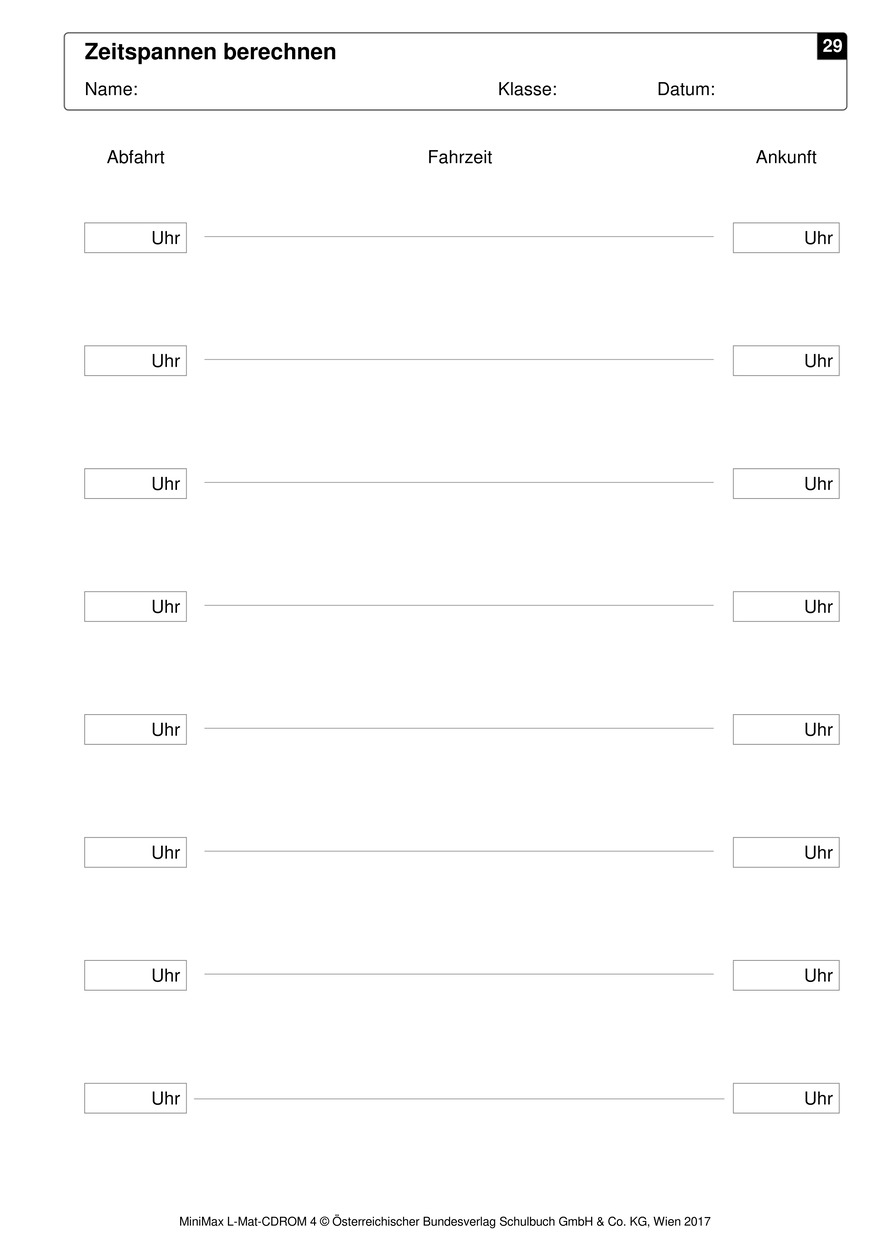This screenshot has height=1259, width=890.
Task: Click the Datum field label
Action: [x=686, y=89]
